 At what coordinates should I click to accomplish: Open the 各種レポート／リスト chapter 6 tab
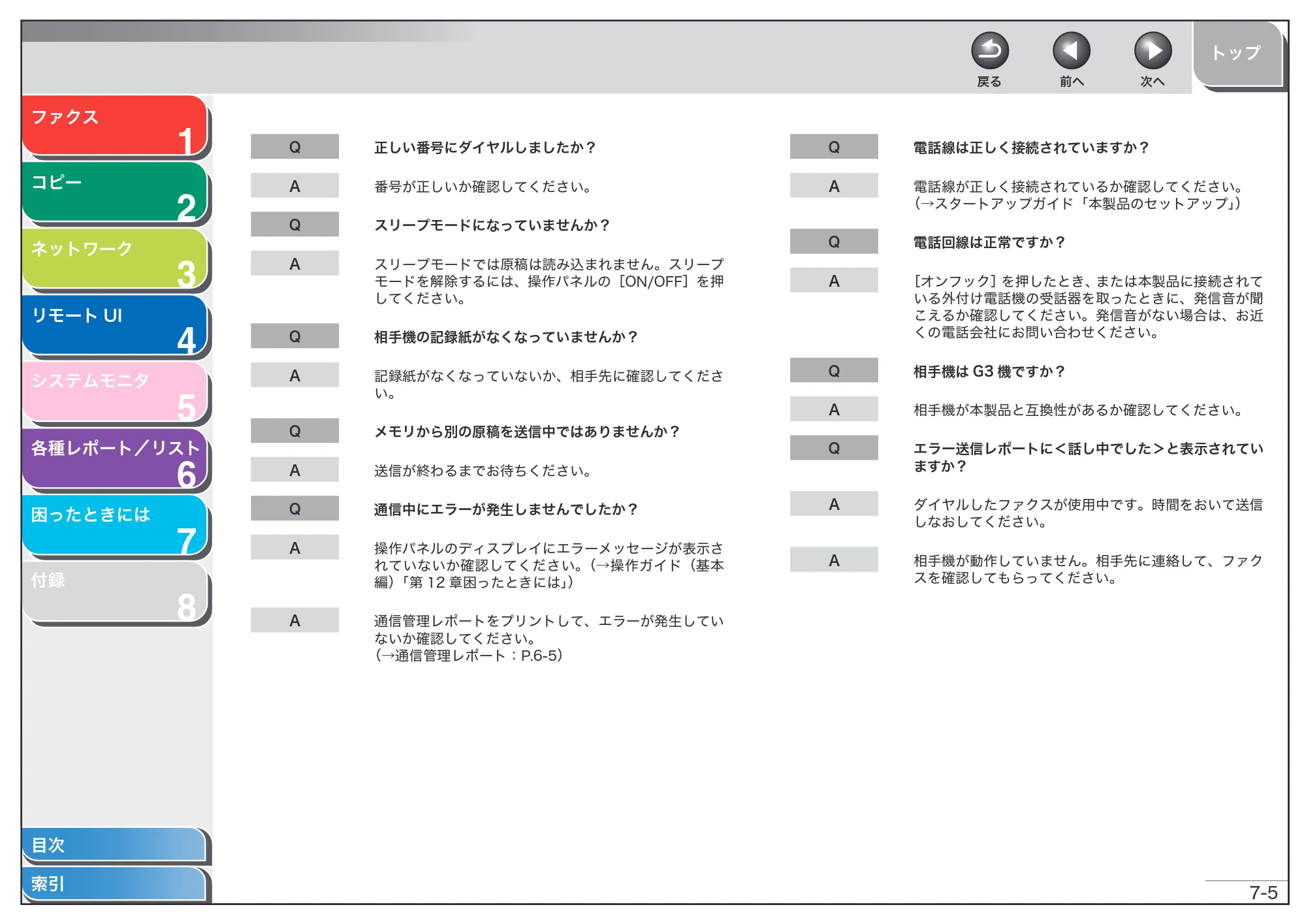[x=115, y=458]
